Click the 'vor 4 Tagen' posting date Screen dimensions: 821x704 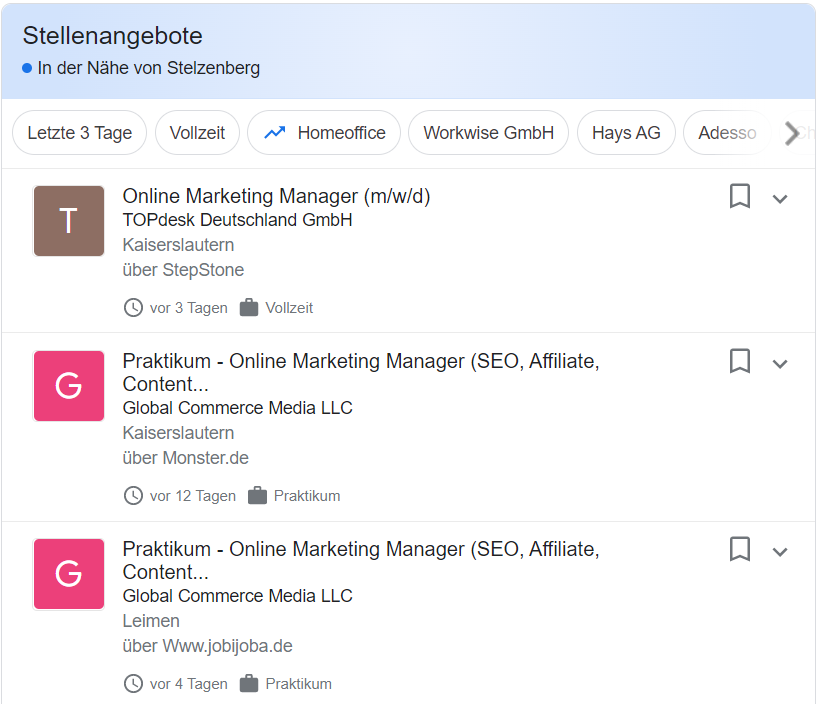click(x=188, y=684)
